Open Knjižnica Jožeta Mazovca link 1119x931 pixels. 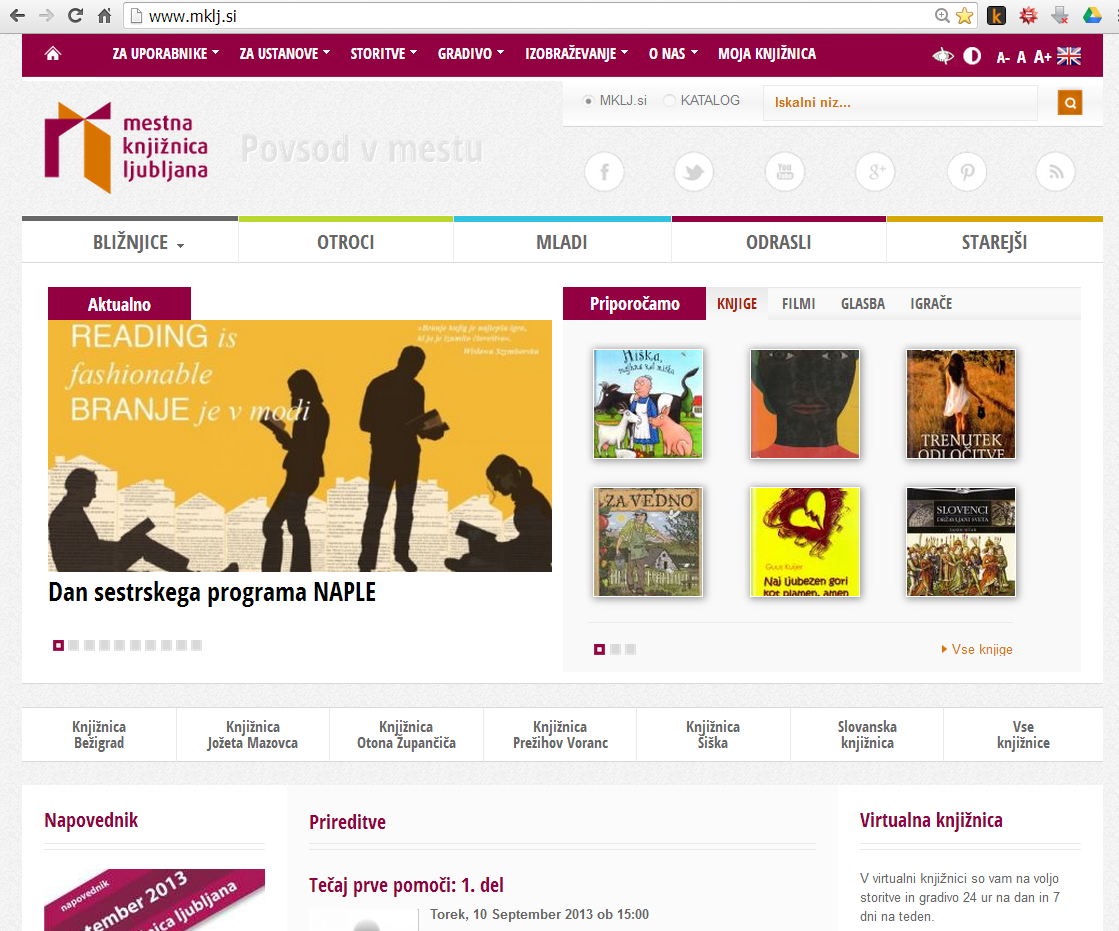click(x=253, y=735)
